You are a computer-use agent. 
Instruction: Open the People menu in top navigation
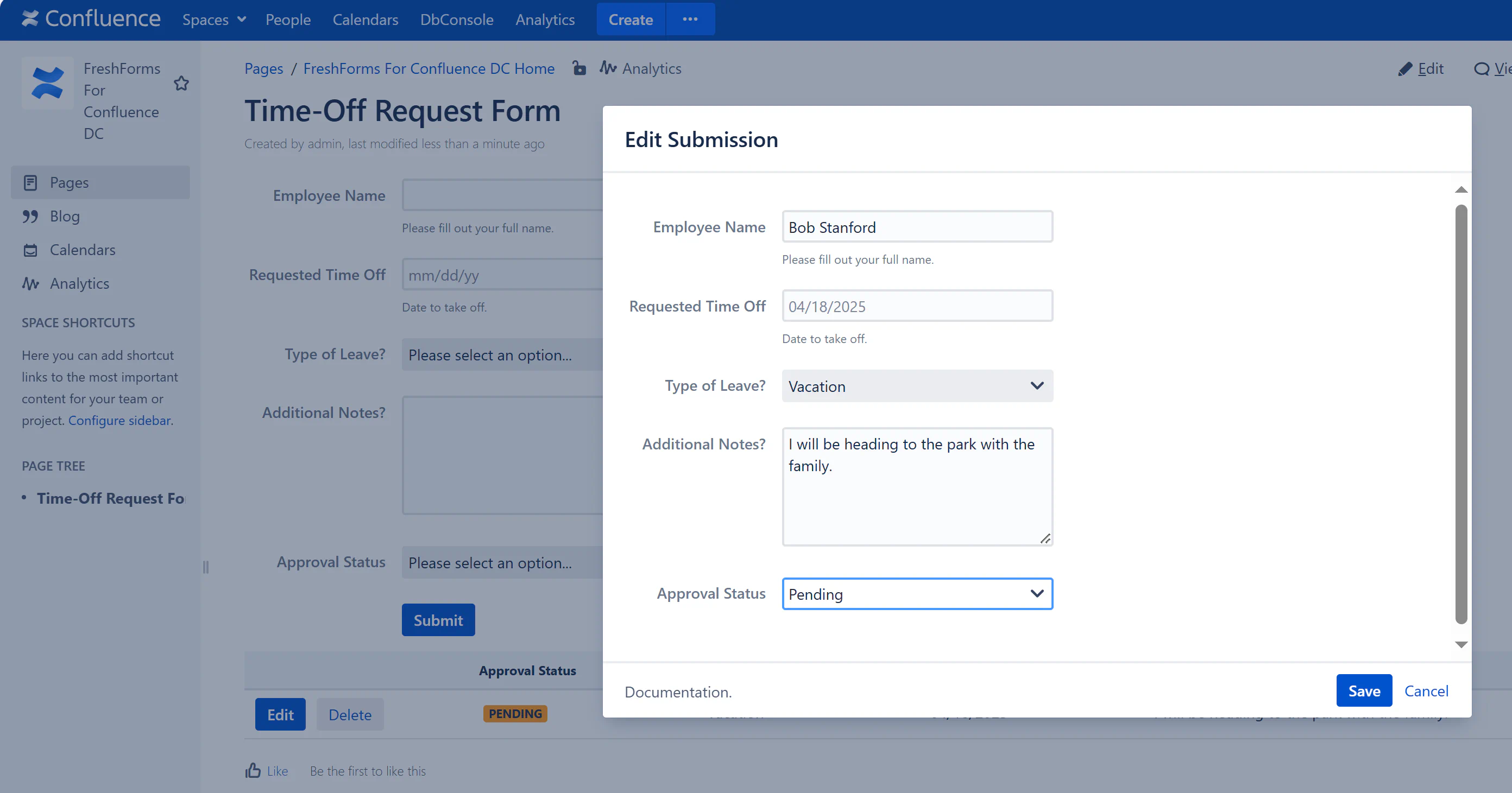click(288, 20)
